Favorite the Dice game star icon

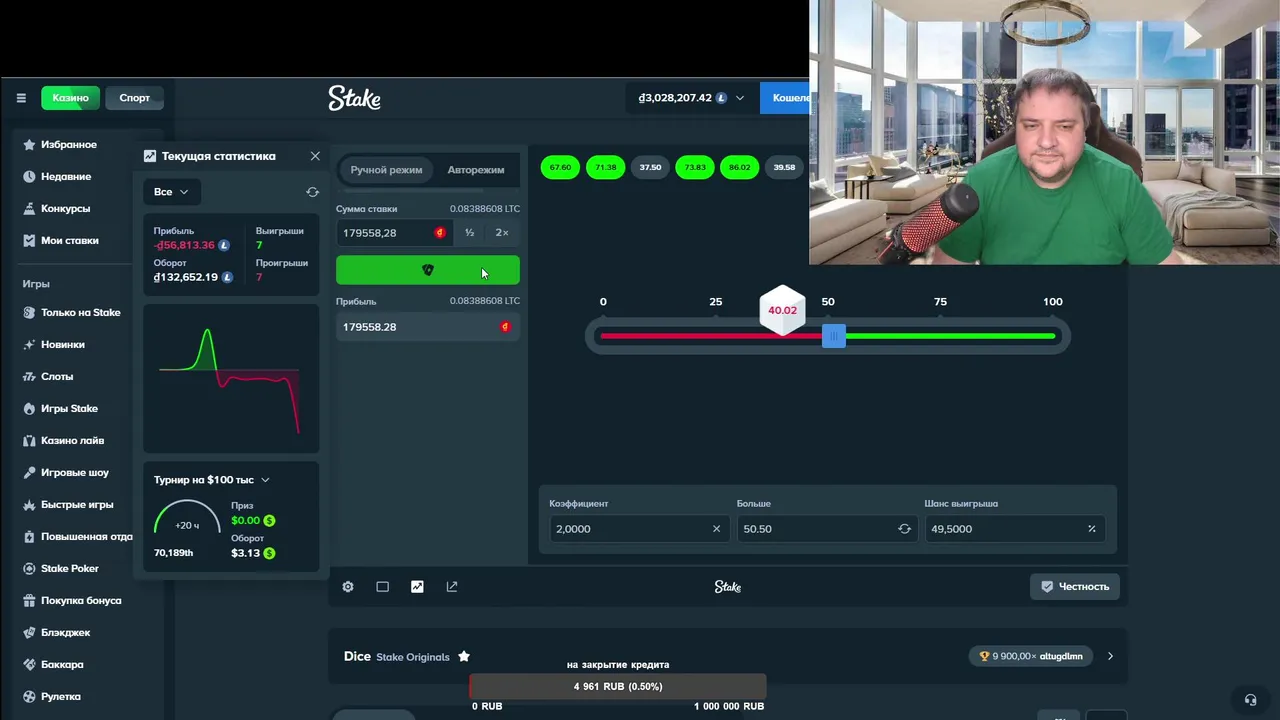point(464,657)
